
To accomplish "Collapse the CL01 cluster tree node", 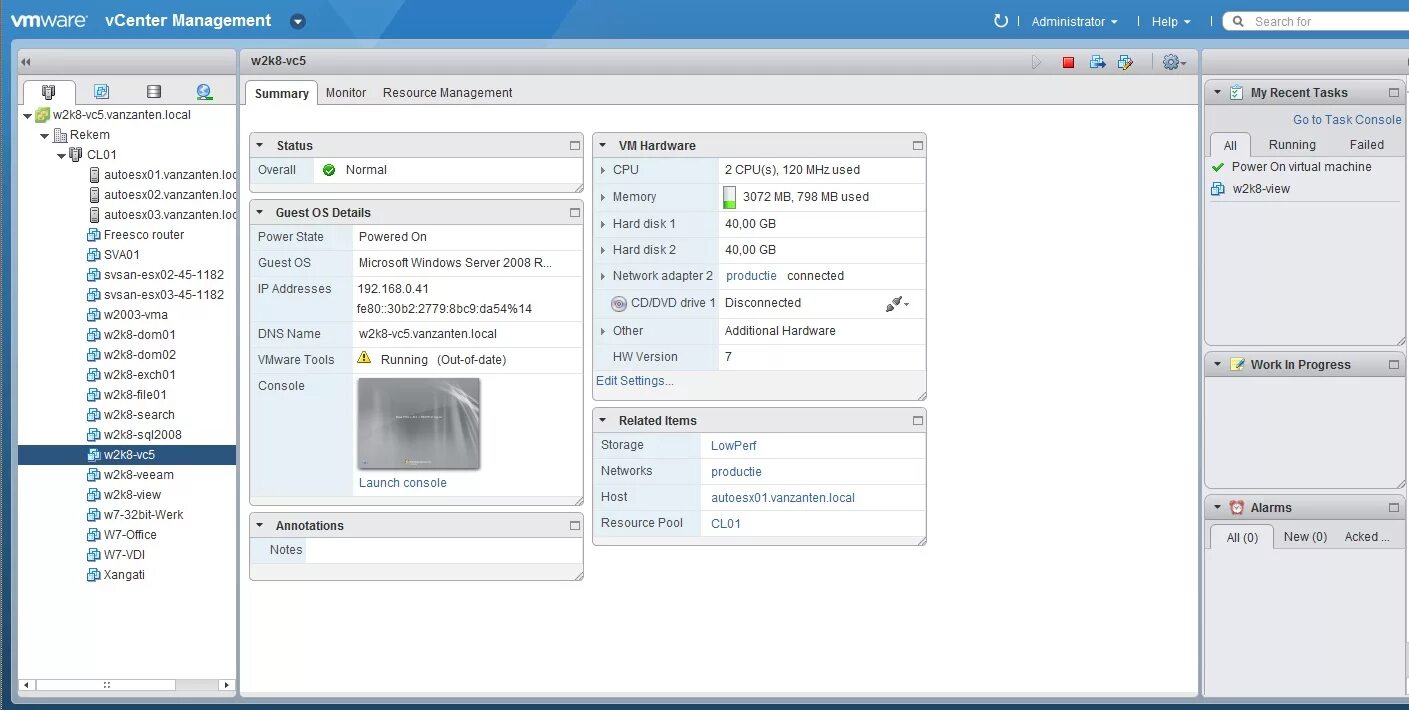I will point(61,154).
